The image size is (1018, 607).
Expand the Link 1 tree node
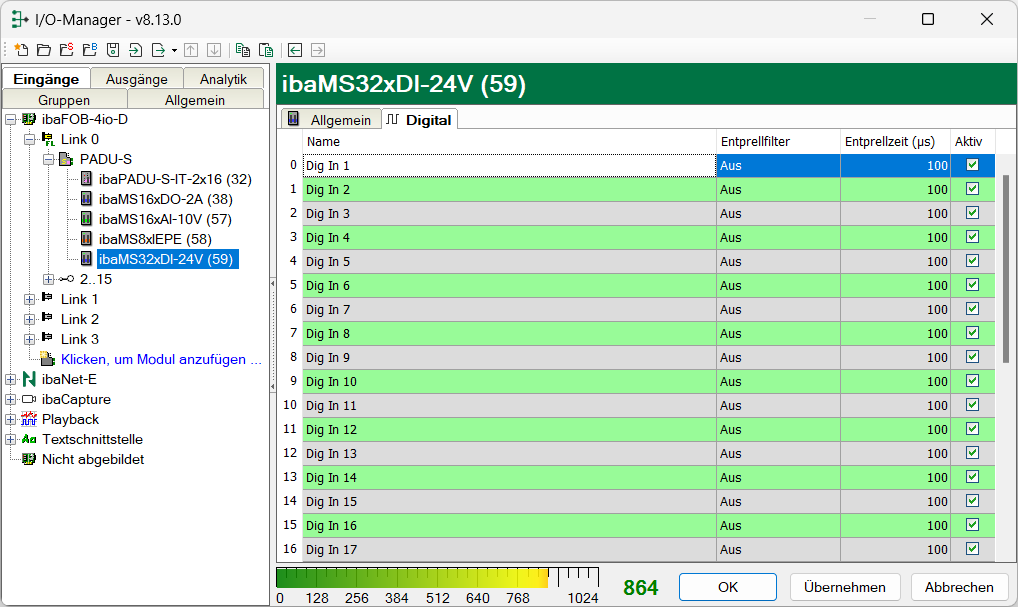coord(29,299)
